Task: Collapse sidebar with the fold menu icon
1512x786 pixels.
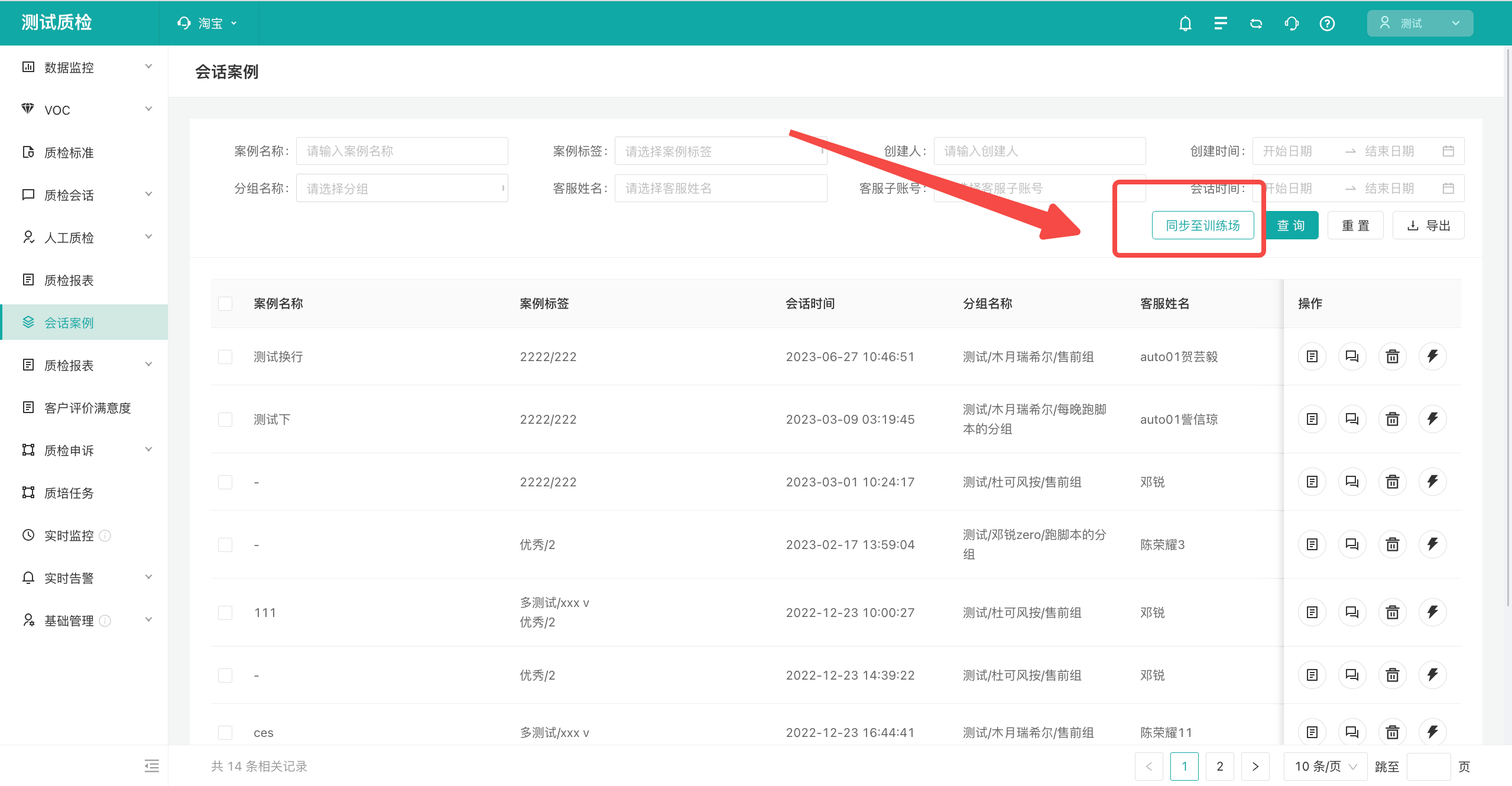Action: 152,766
